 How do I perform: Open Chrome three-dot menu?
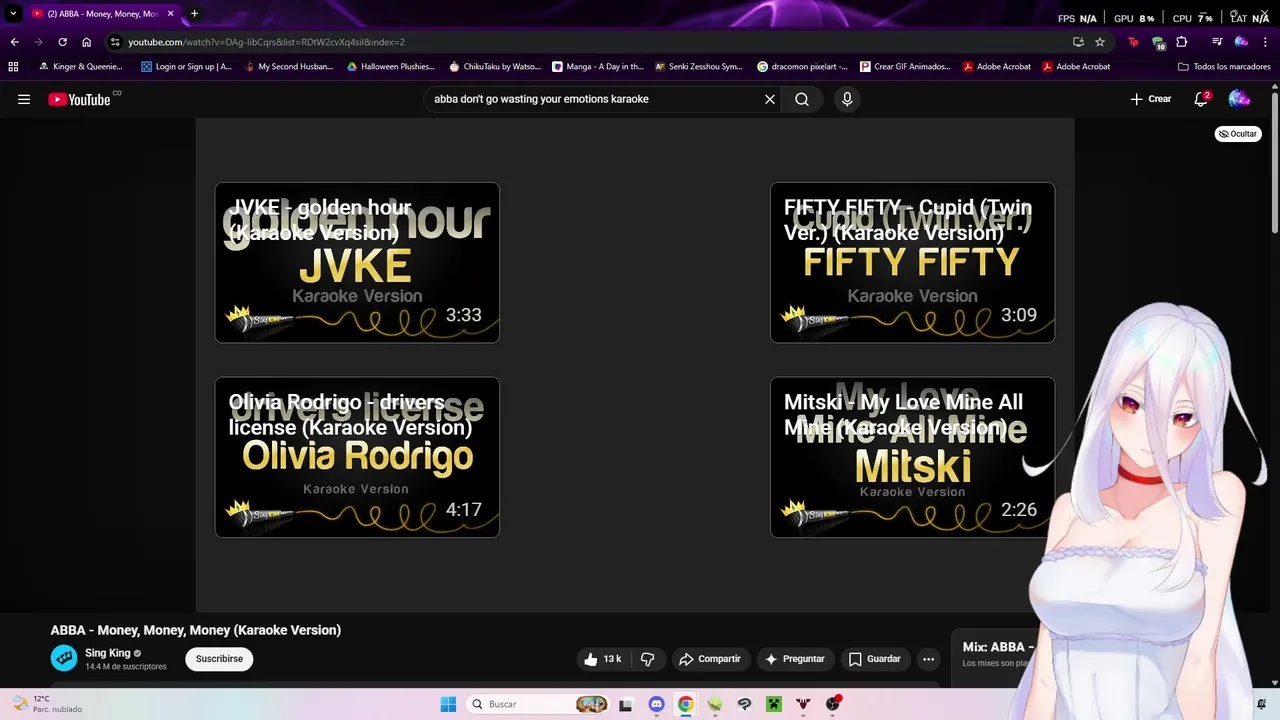point(1265,42)
